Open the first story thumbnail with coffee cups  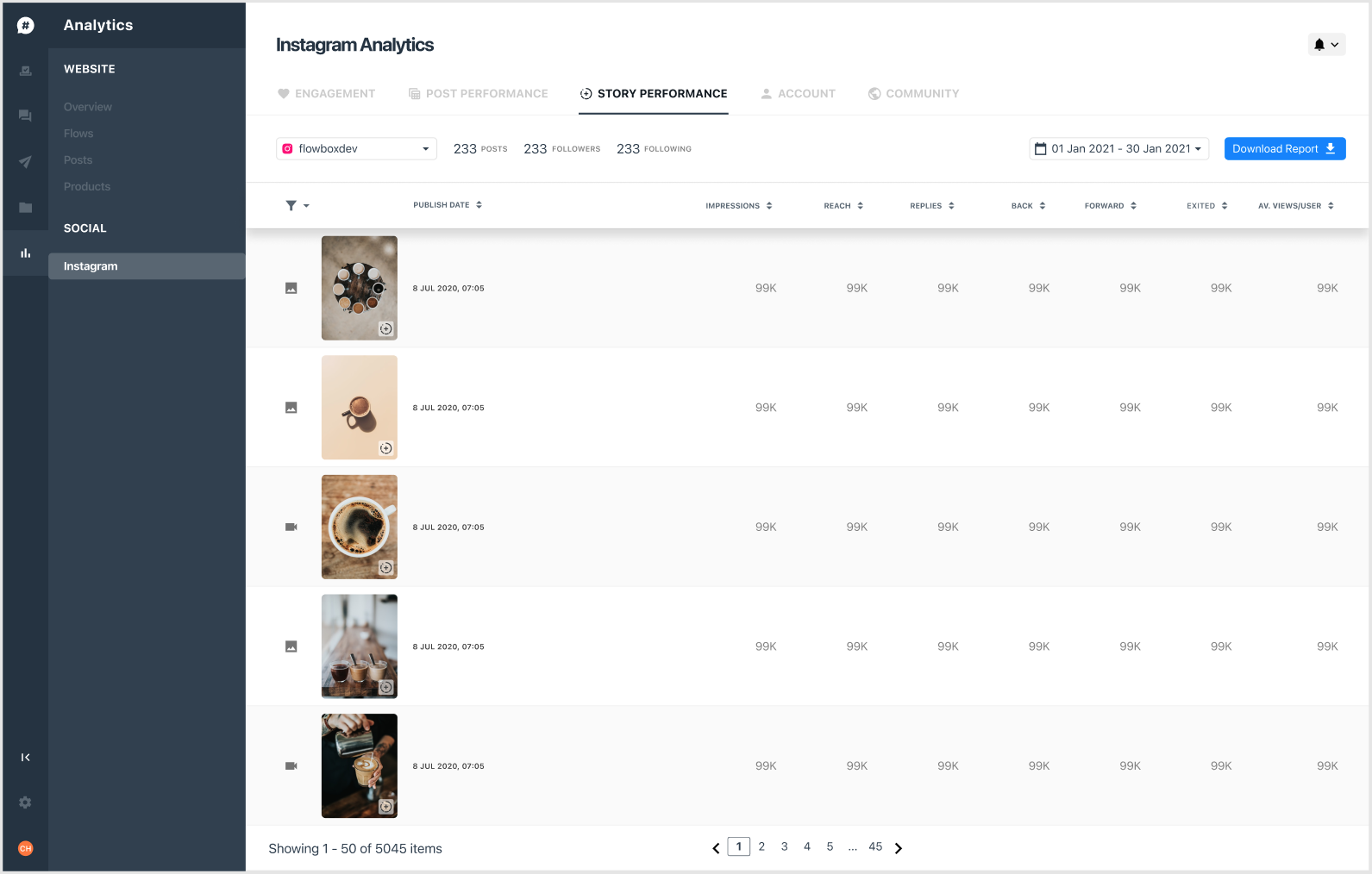point(360,288)
